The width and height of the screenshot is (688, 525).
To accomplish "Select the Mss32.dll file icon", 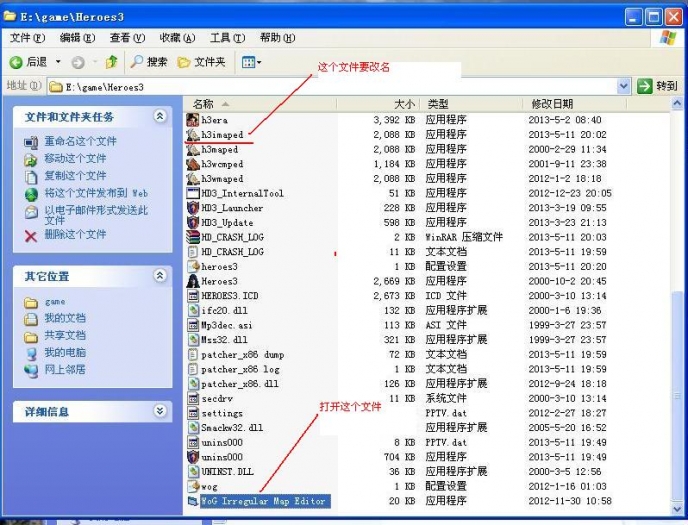I will [x=193, y=340].
